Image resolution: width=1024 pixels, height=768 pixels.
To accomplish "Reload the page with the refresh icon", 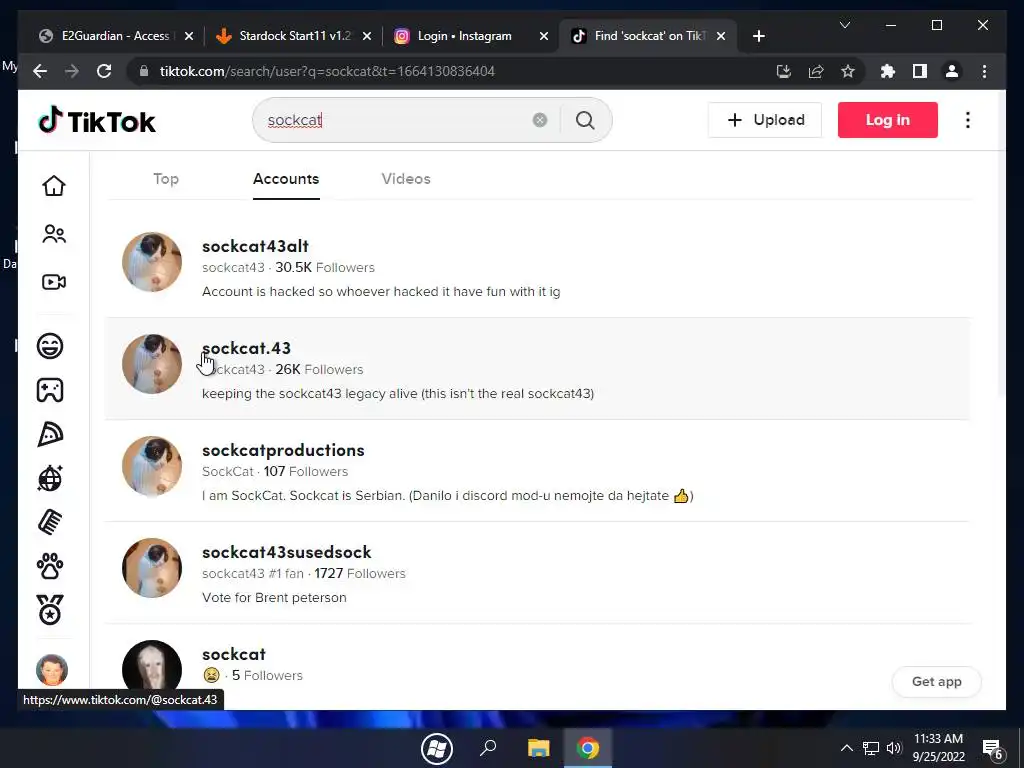I will [x=104, y=71].
